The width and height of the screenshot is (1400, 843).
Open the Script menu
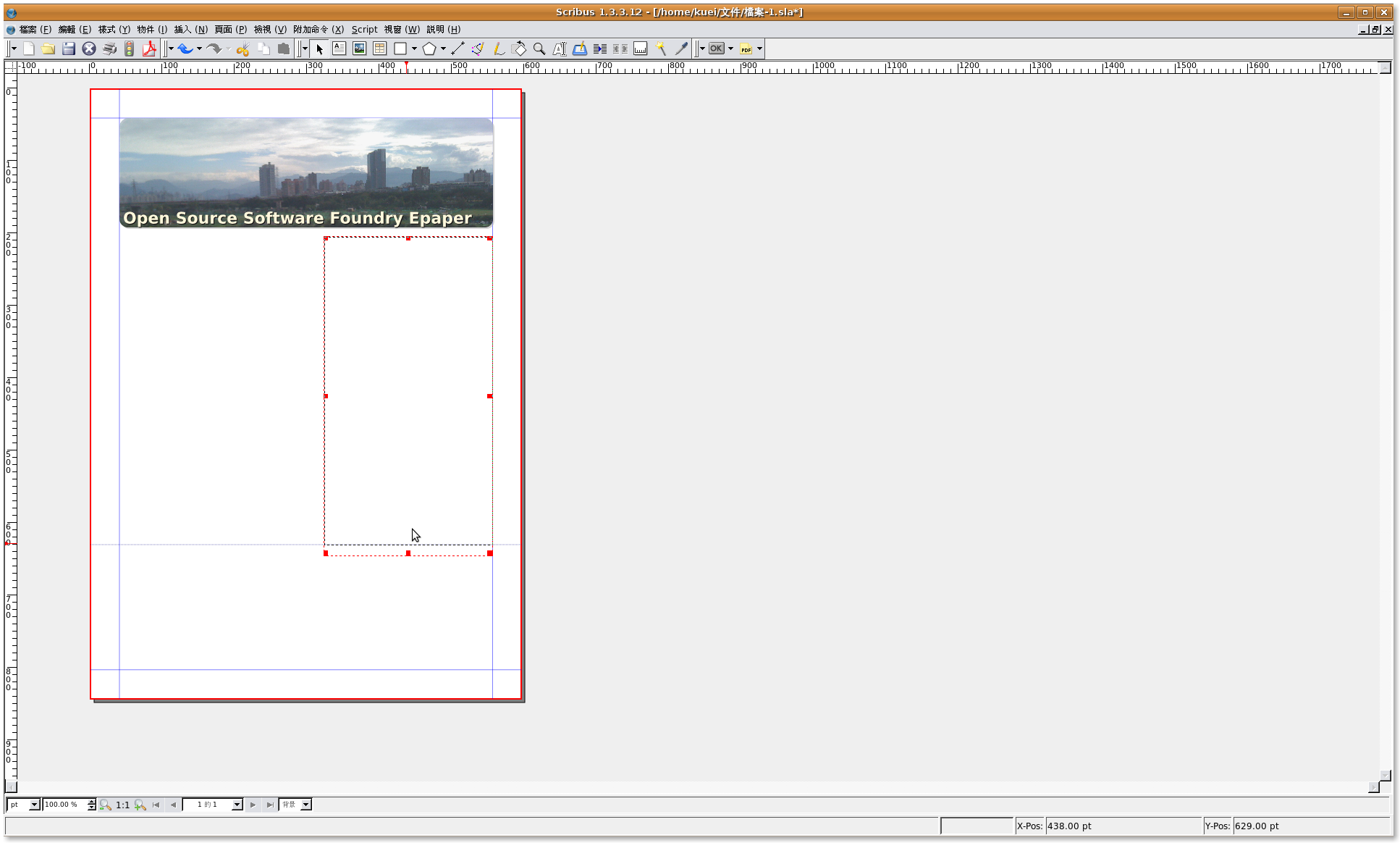point(364,30)
